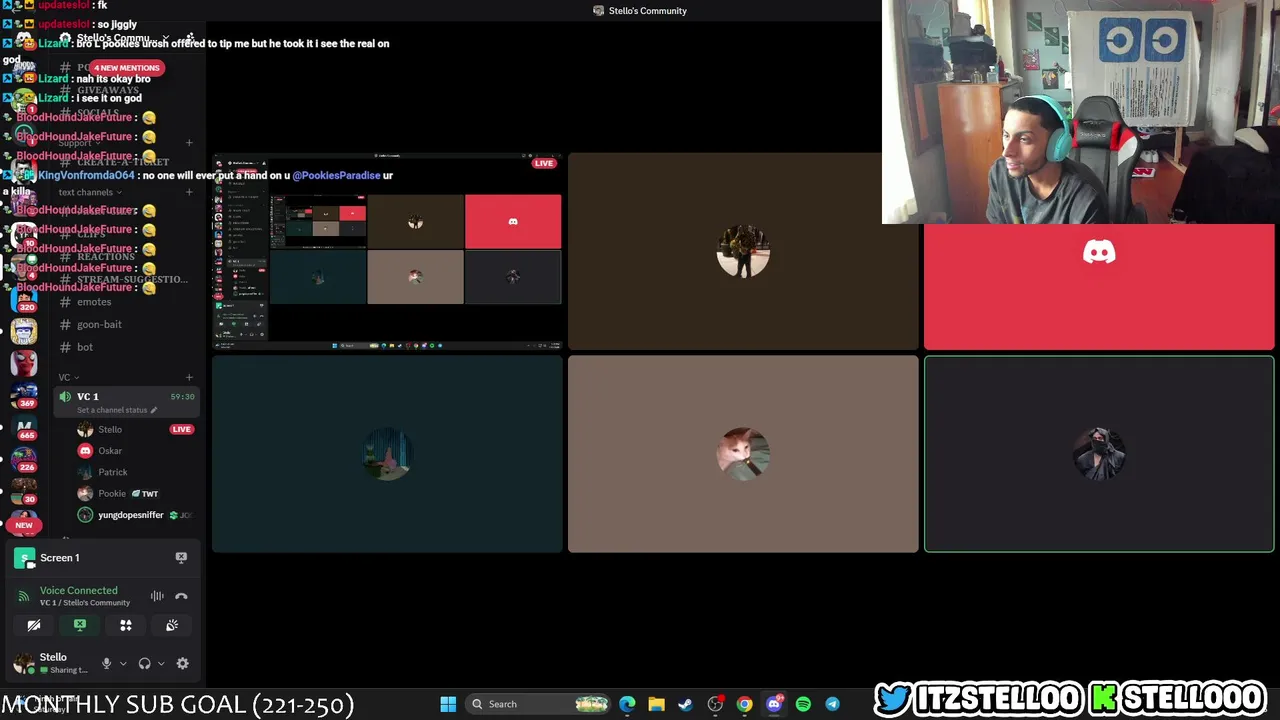
Task: Deafen the headphones
Action: [144, 663]
